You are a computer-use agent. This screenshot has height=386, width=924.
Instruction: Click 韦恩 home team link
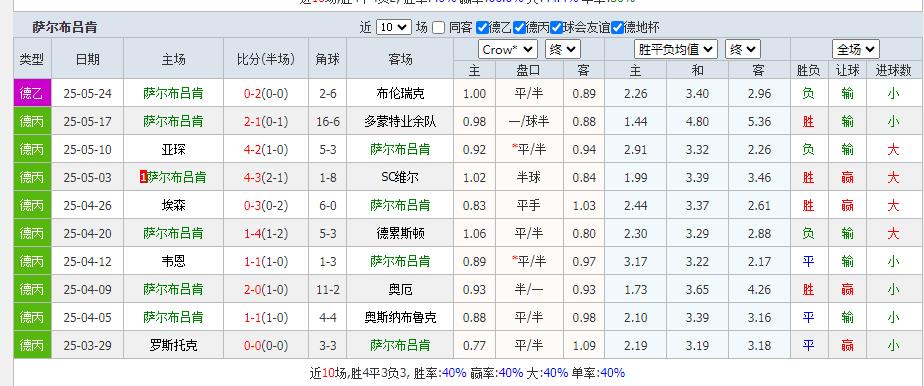(x=173, y=261)
